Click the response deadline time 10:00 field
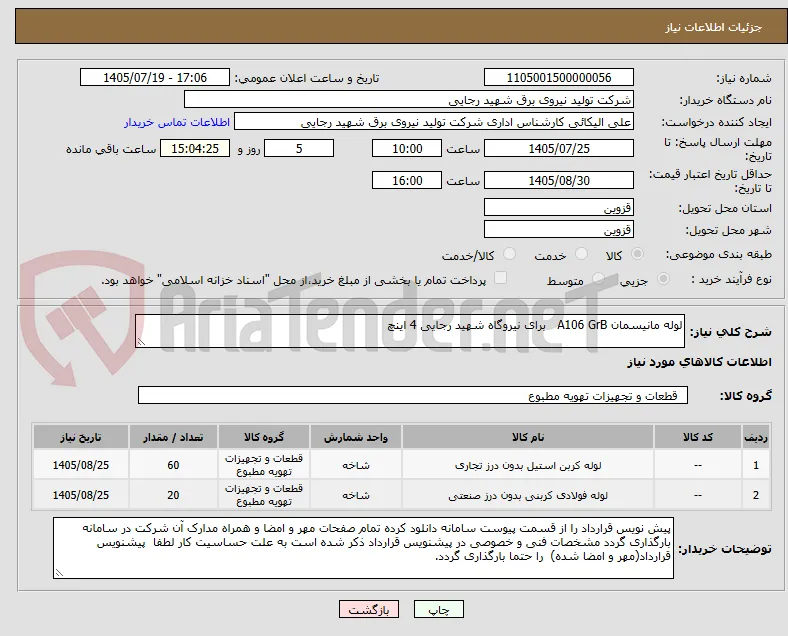Viewport: 788px width, 636px height. (x=407, y=149)
